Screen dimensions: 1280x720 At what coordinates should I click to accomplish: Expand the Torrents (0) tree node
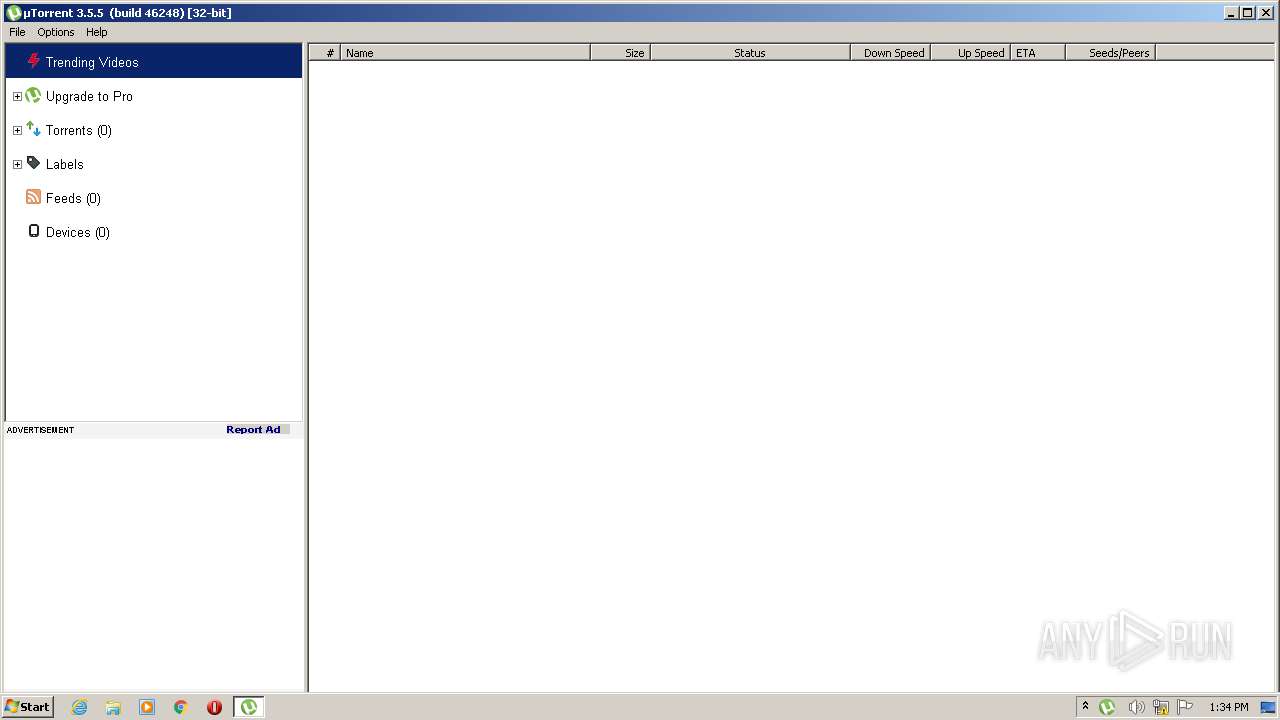coord(17,131)
